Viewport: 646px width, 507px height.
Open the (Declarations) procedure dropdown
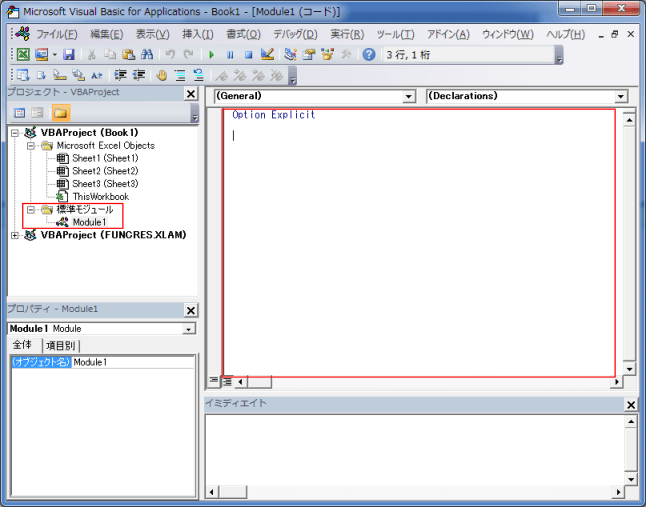[x=621, y=97]
